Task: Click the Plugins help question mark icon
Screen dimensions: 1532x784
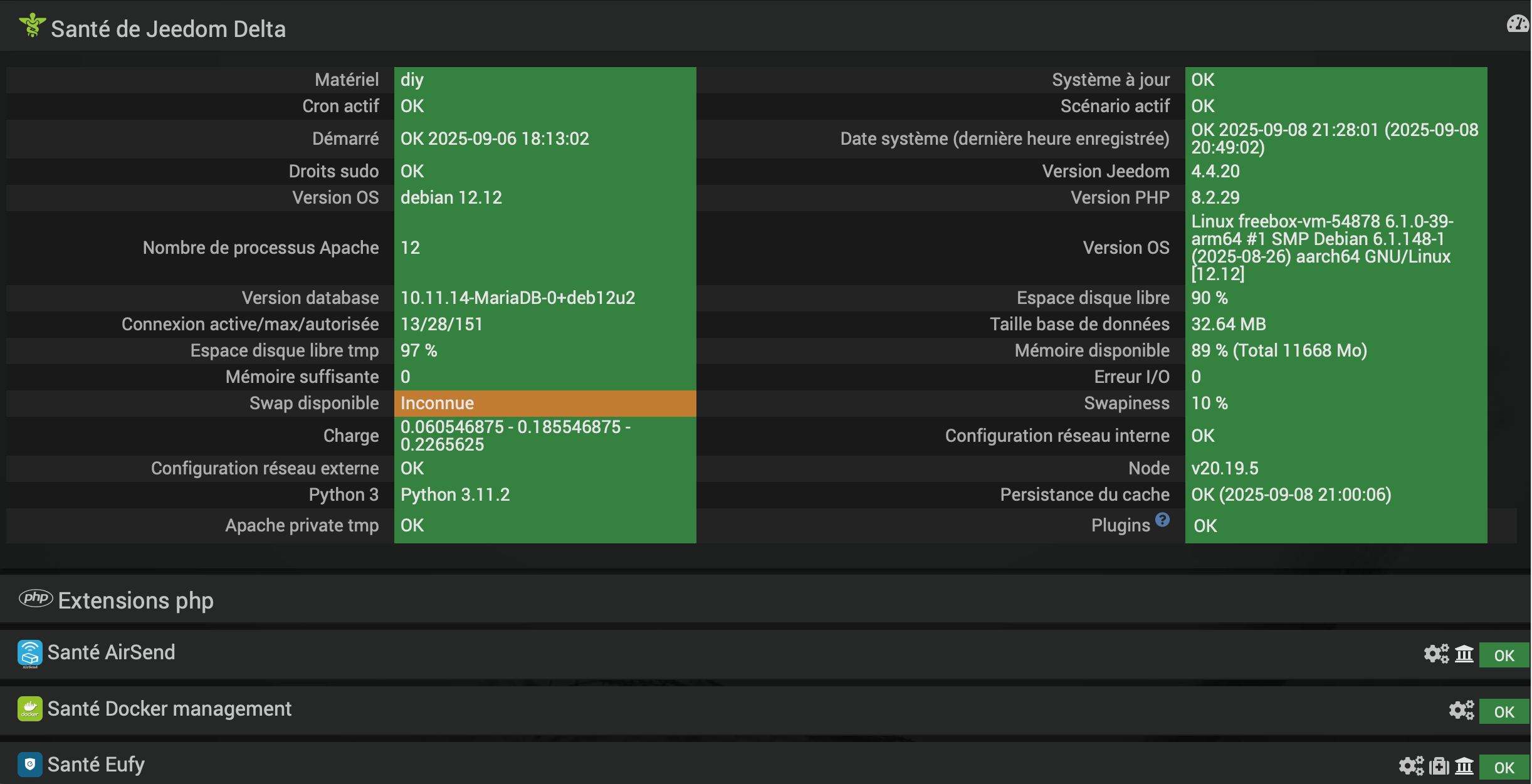Action: coord(1162,520)
